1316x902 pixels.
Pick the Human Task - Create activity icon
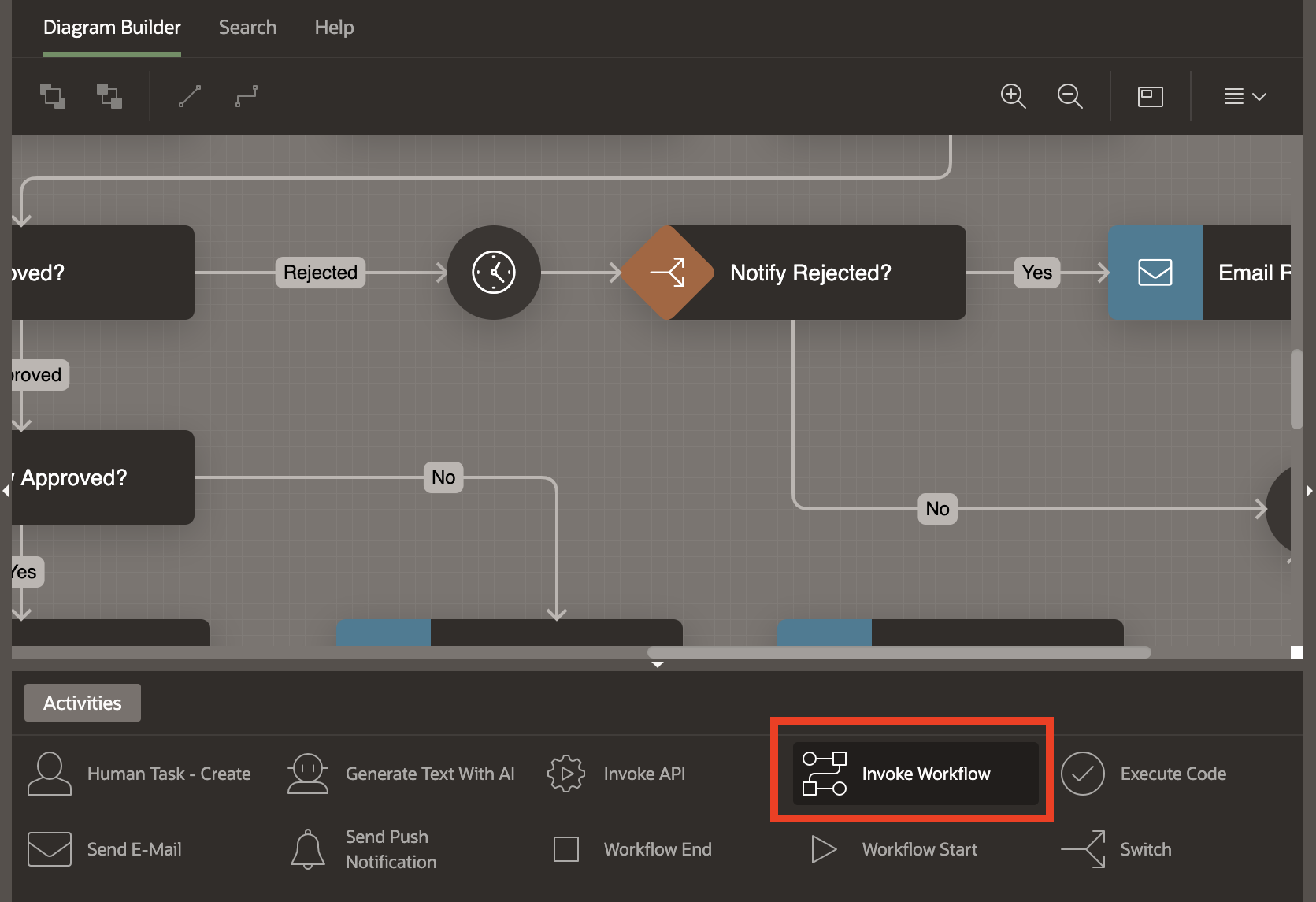(50, 774)
